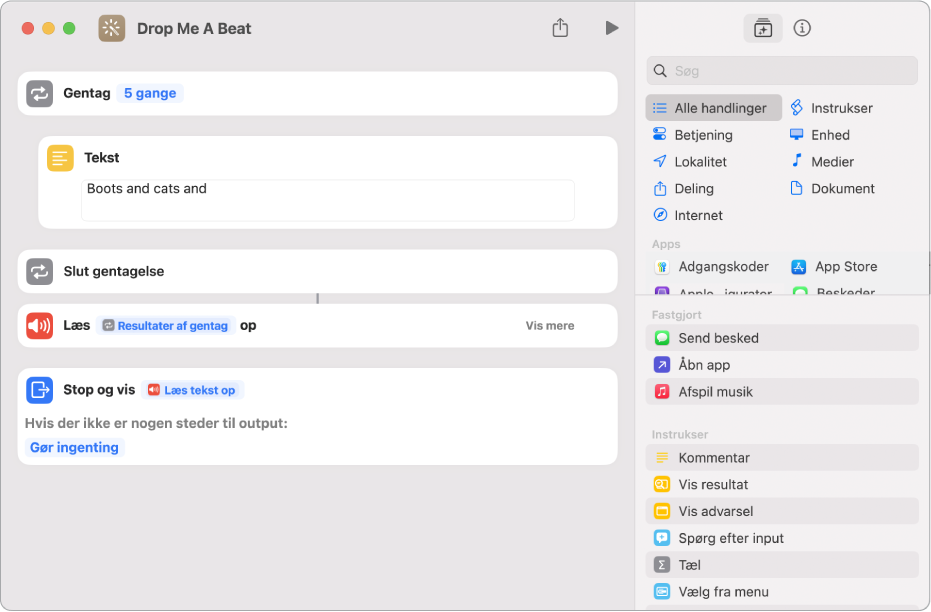Screen dimensions: 931x612
Task: Select the Resultater af gentag variable
Action: (x=166, y=326)
